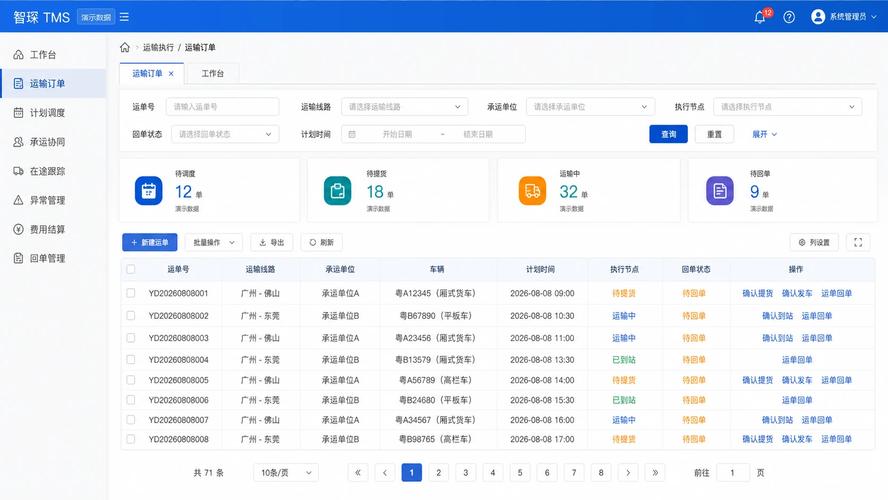Go home via breadcrumb house icon
The image size is (888, 500).
[x=125, y=47]
